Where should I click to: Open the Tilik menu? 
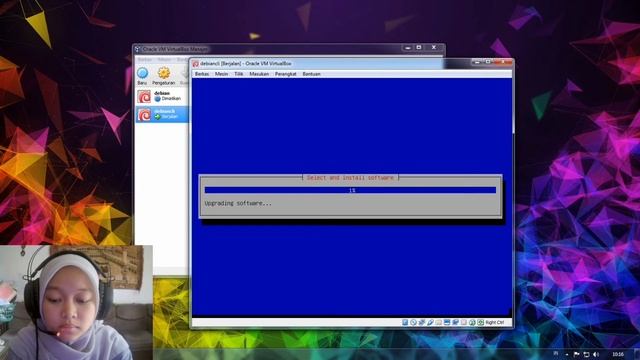(x=239, y=74)
